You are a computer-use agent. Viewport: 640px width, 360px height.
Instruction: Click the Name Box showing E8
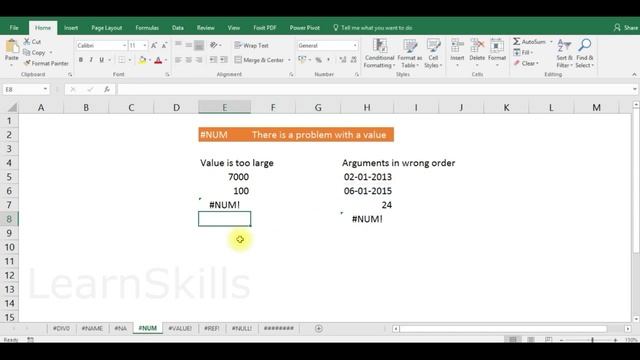click(x=26, y=89)
